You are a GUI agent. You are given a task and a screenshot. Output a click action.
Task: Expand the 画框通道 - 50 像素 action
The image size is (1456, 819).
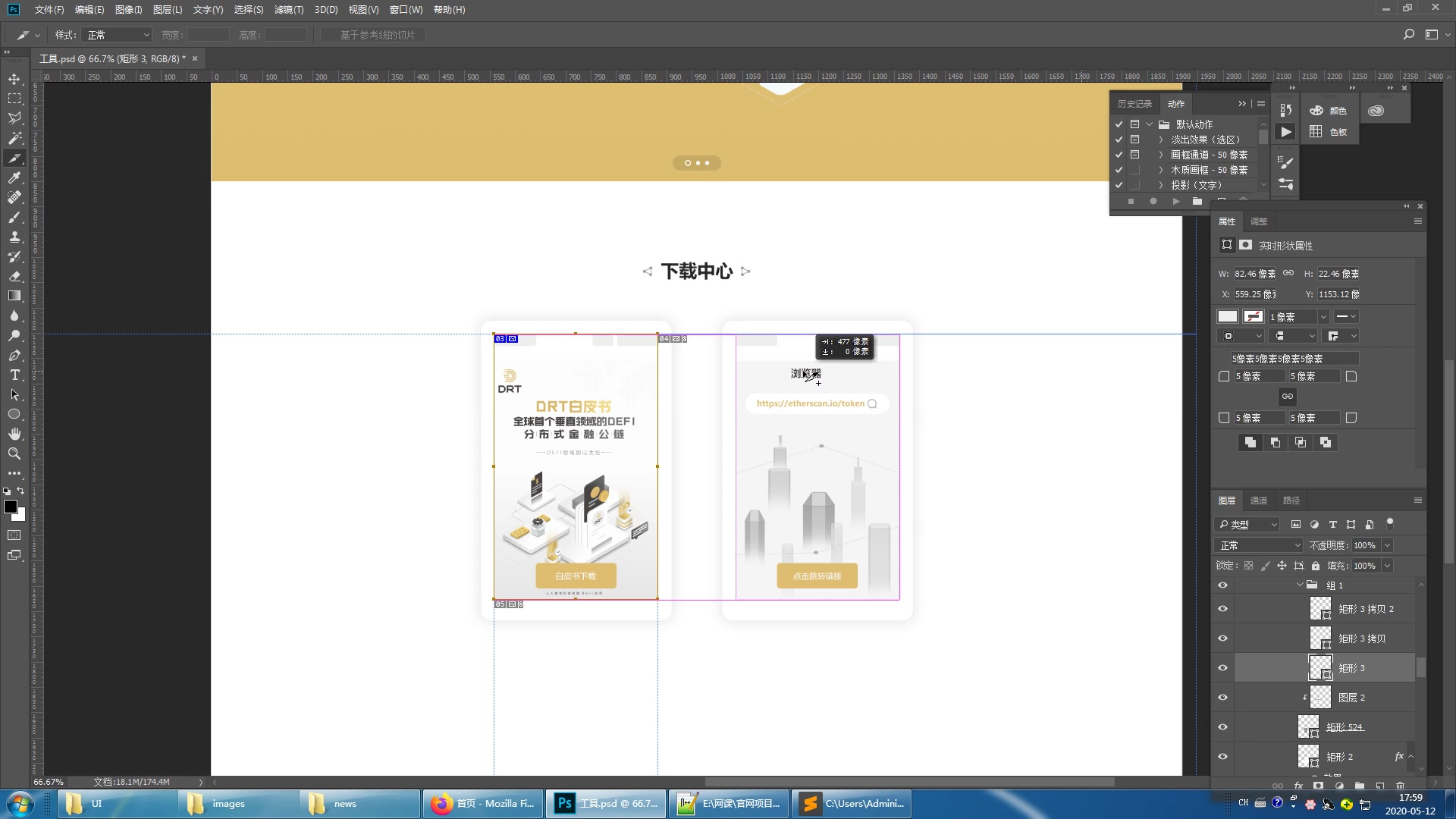point(1160,155)
